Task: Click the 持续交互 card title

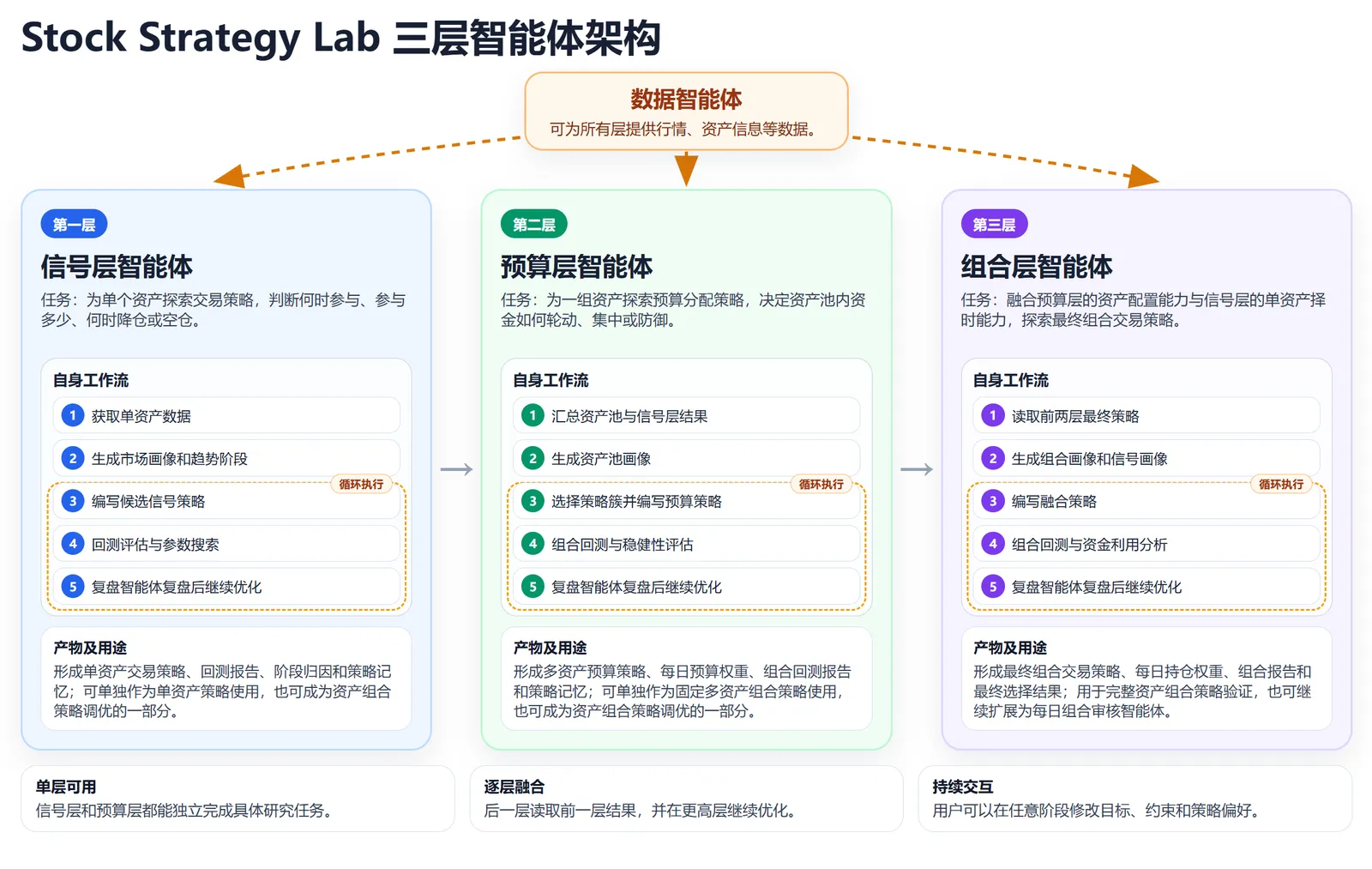Action: [963, 787]
